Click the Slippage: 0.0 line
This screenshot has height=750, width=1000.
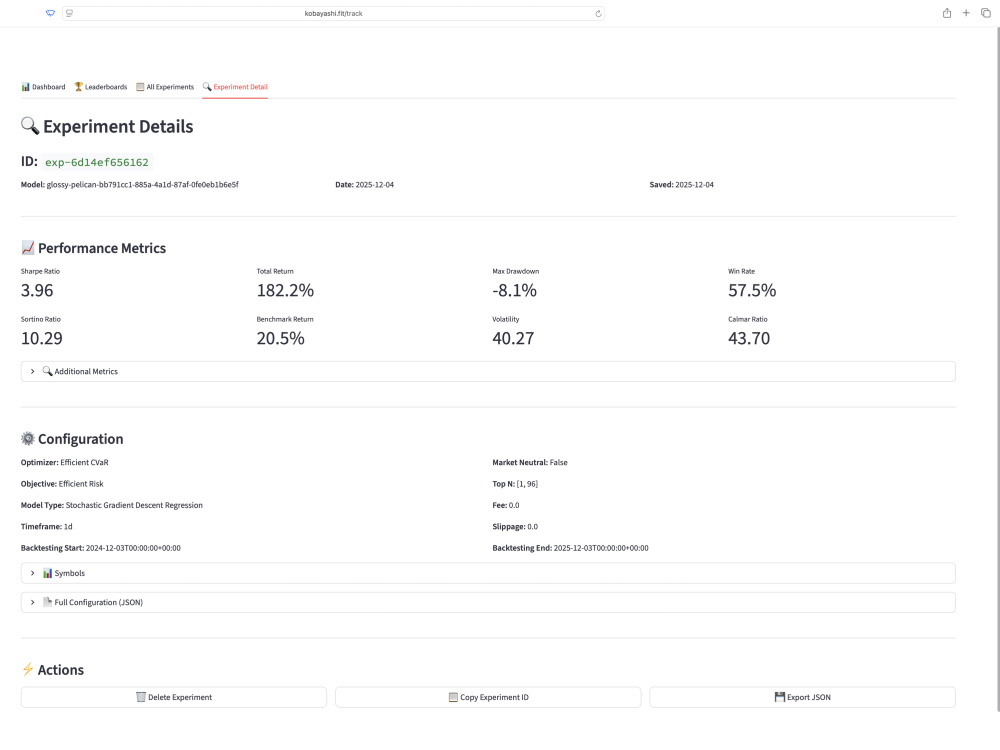pos(515,526)
